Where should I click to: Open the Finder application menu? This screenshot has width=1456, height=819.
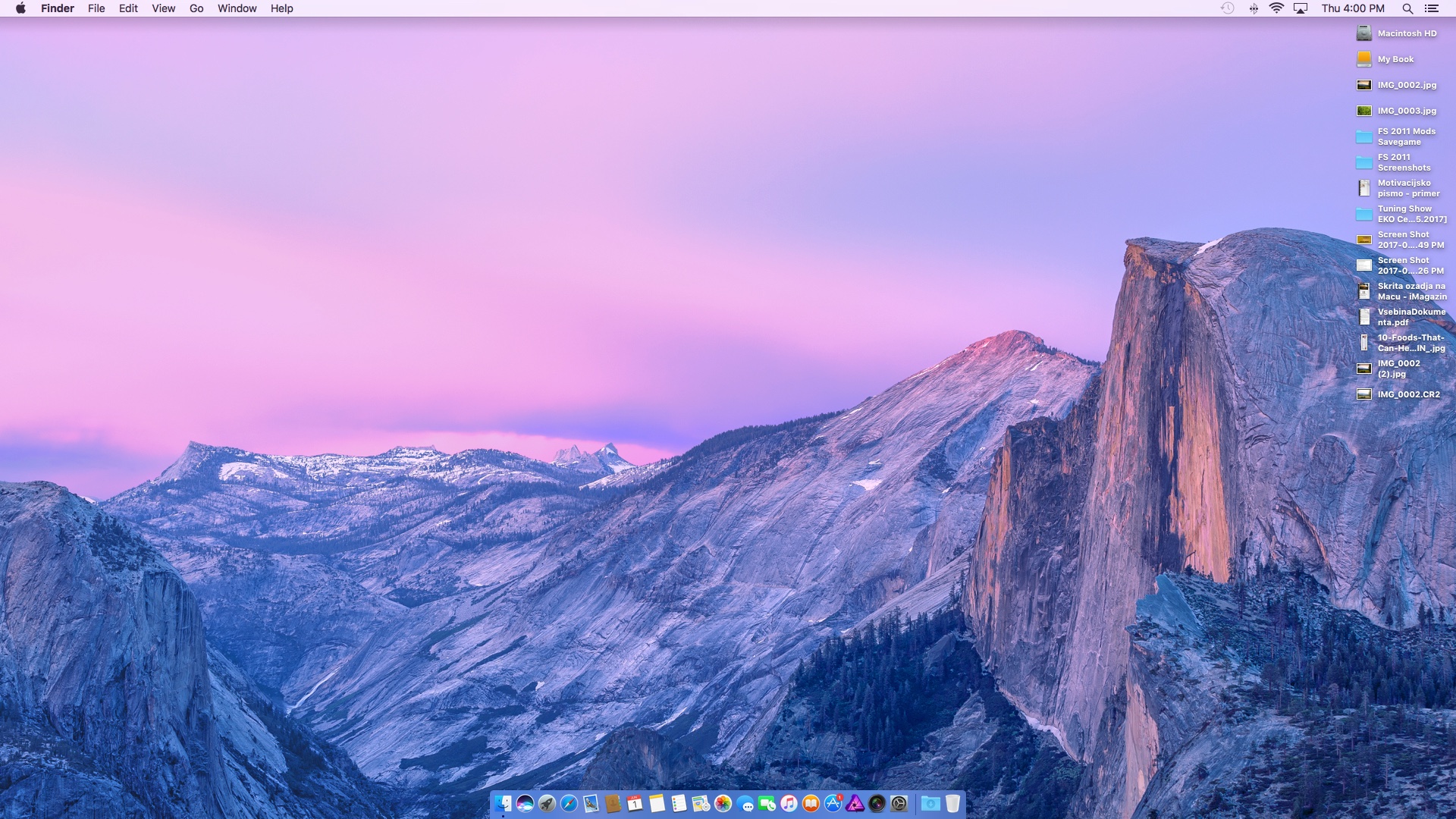coord(58,8)
